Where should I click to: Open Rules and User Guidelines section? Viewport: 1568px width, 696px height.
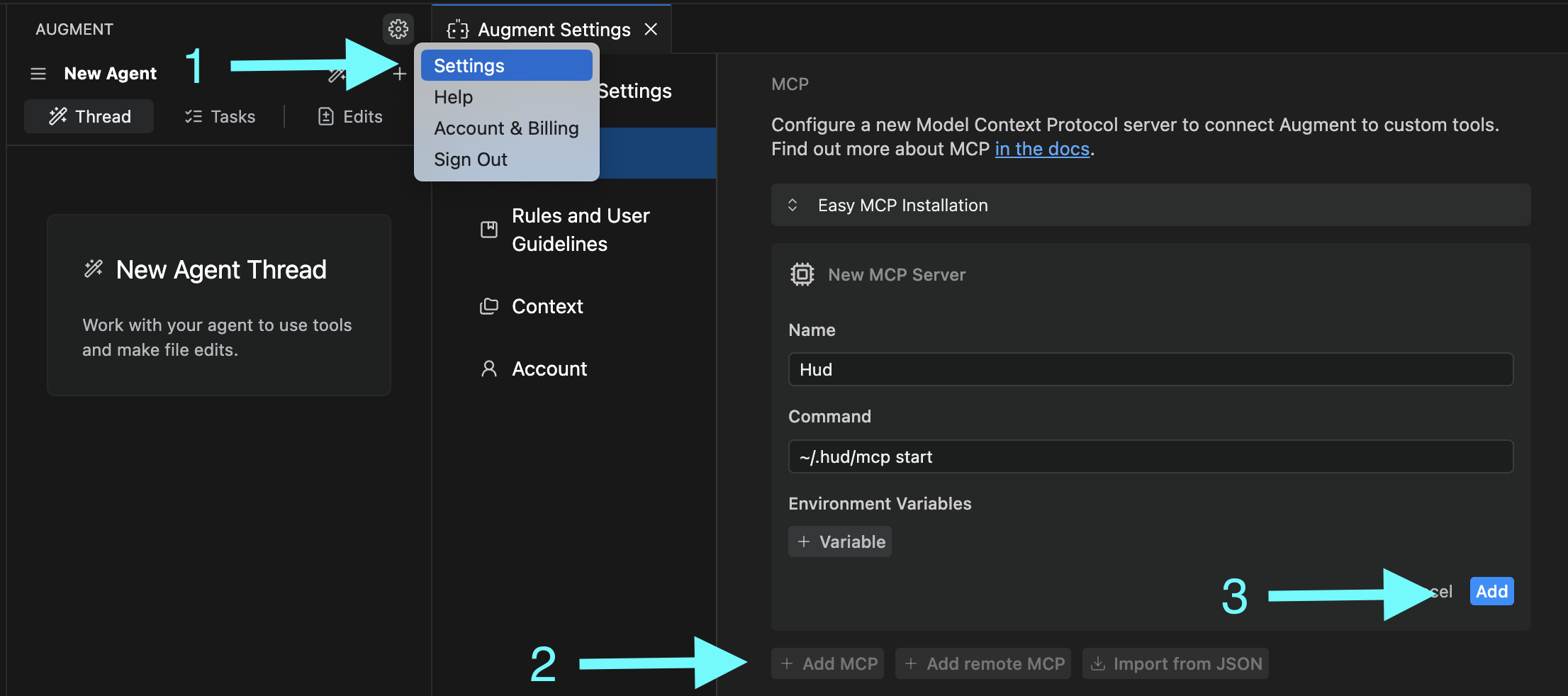[x=574, y=230]
